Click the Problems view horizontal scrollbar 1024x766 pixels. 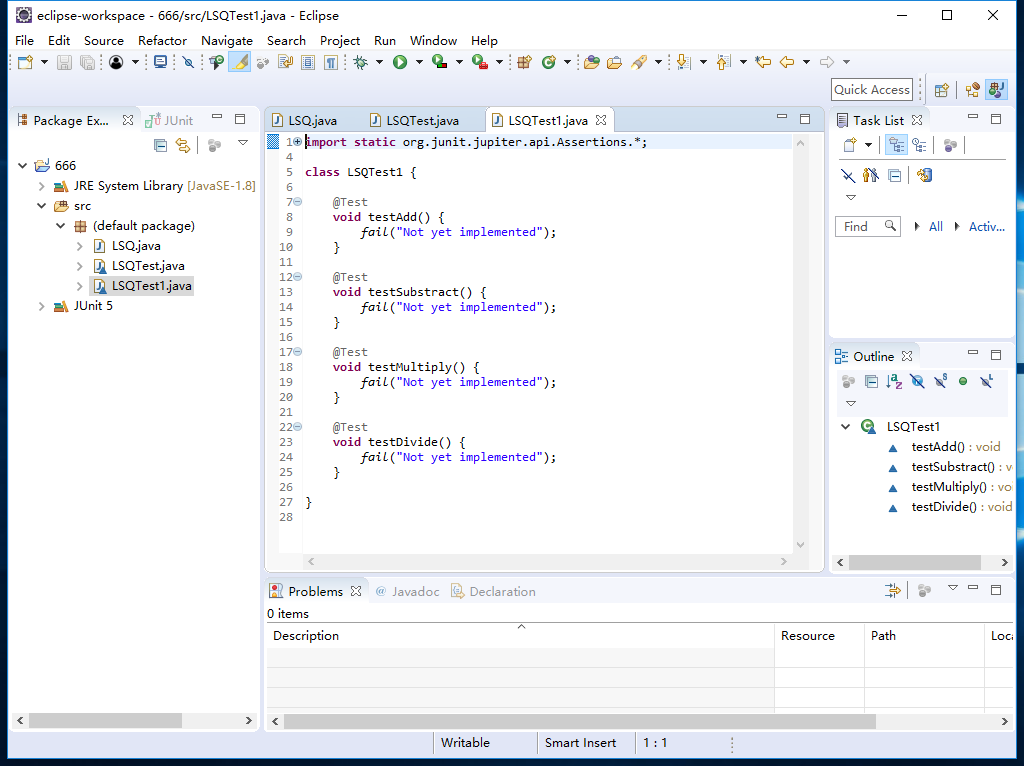click(579, 721)
